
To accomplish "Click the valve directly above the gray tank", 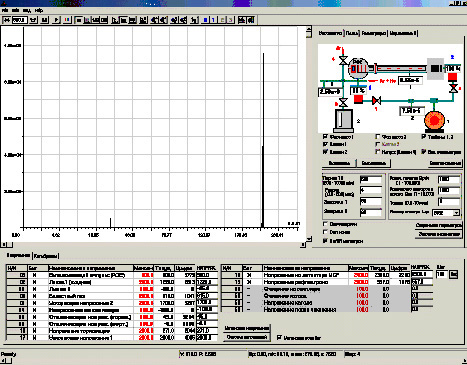I will [343, 102].
